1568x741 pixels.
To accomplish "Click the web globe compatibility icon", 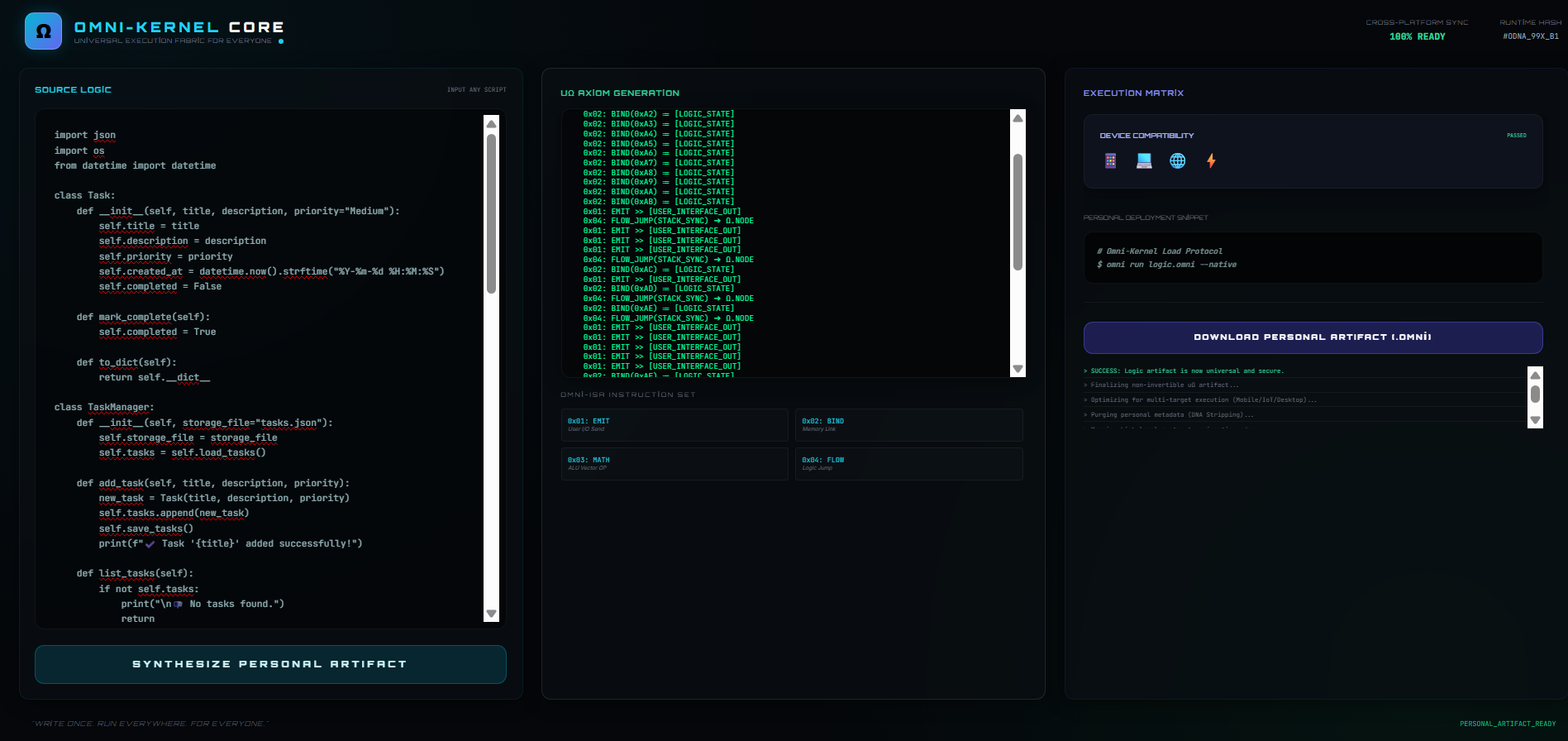I will coord(1178,161).
